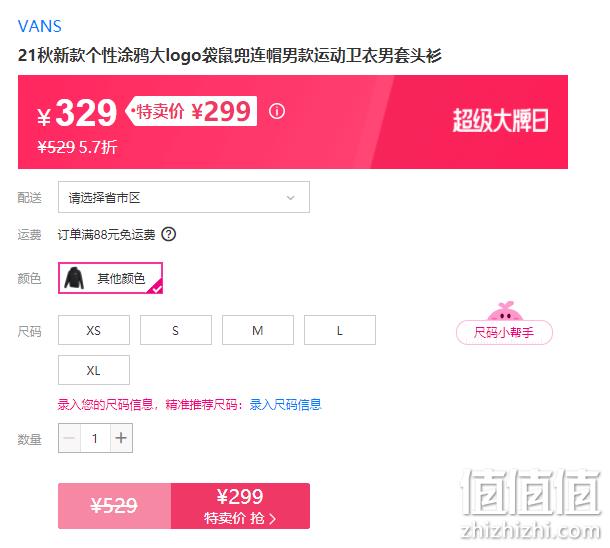Select size M
This screenshot has width=610, height=548.
(x=258, y=330)
